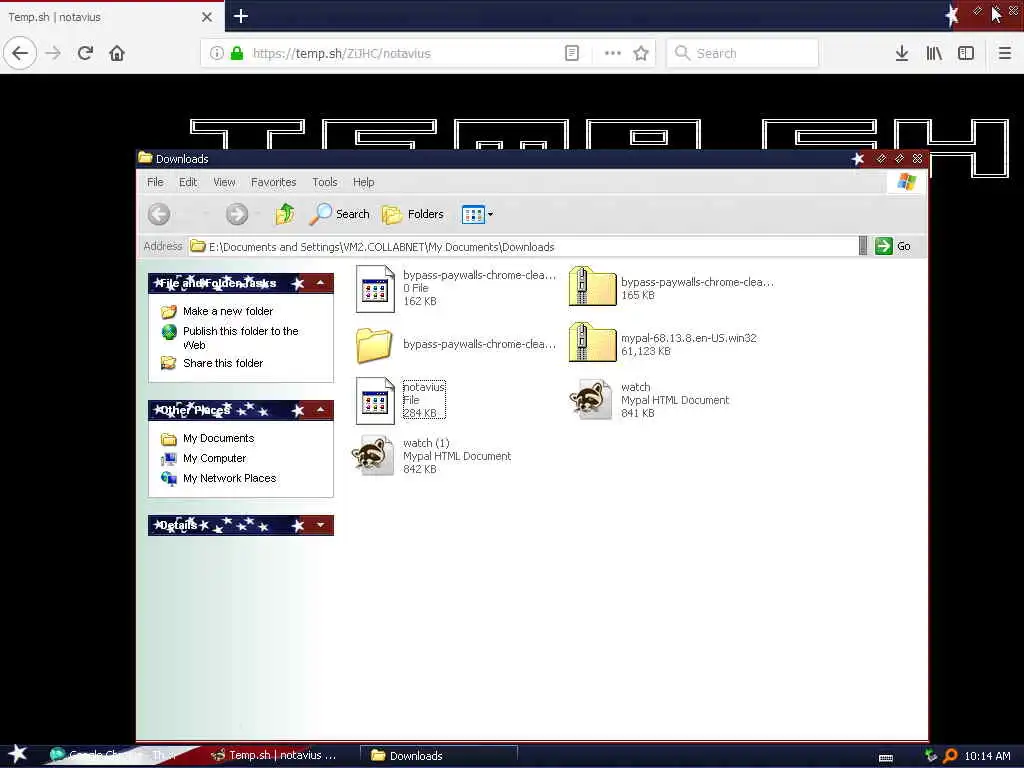Open the browser library icon
1024x768 pixels.
click(934, 53)
